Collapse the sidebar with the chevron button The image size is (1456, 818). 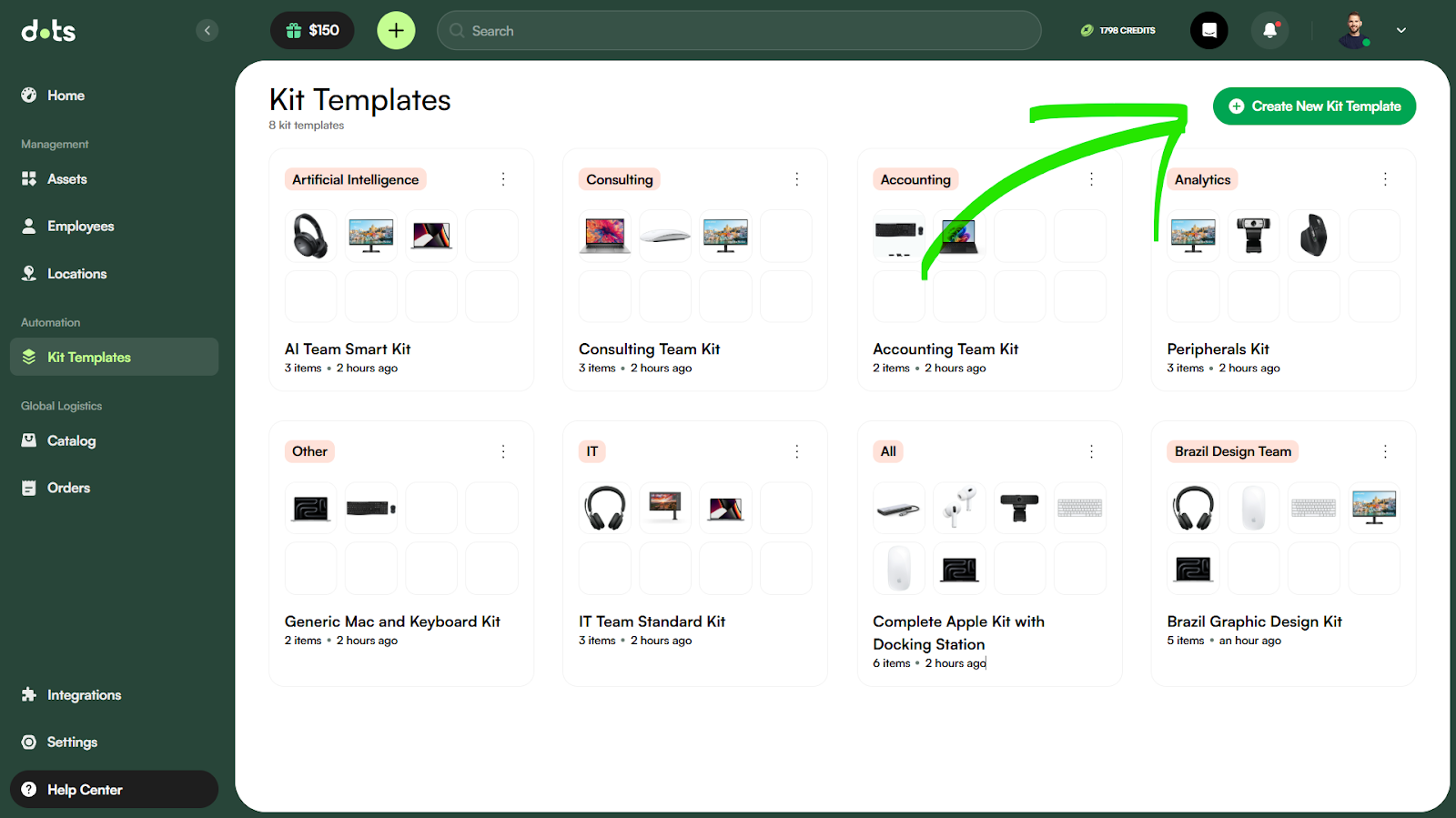(207, 30)
